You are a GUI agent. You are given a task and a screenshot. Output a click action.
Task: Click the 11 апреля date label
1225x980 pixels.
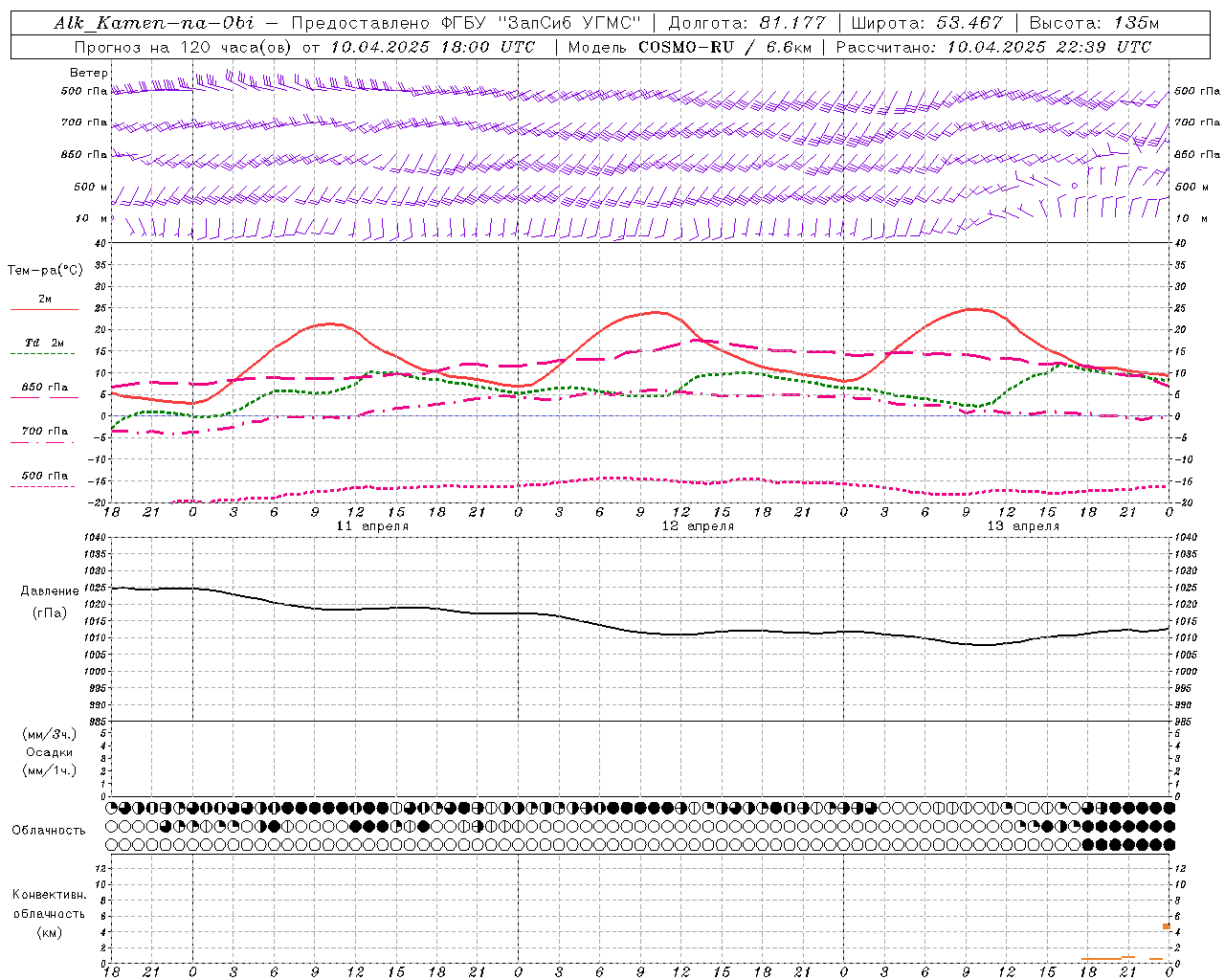pyautogui.click(x=371, y=526)
